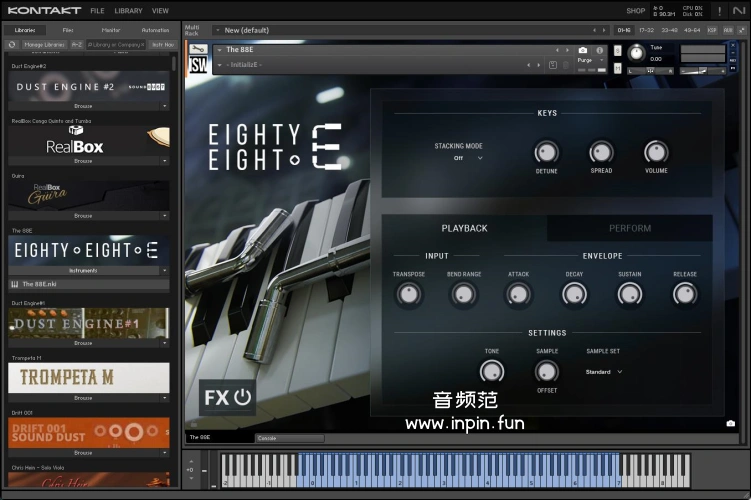
Task: Click Instruments under Eighty Eight E
Action: pos(83,271)
